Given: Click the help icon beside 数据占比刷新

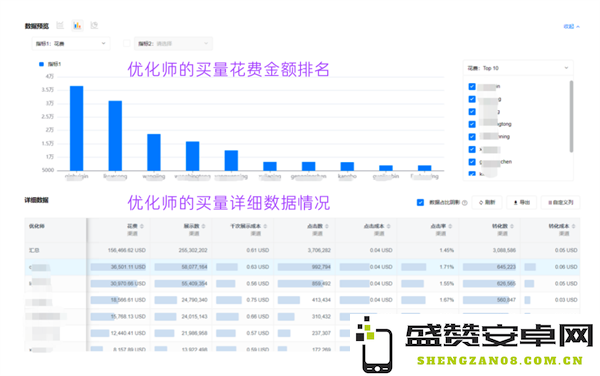Looking at the screenshot, I should point(465,203).
